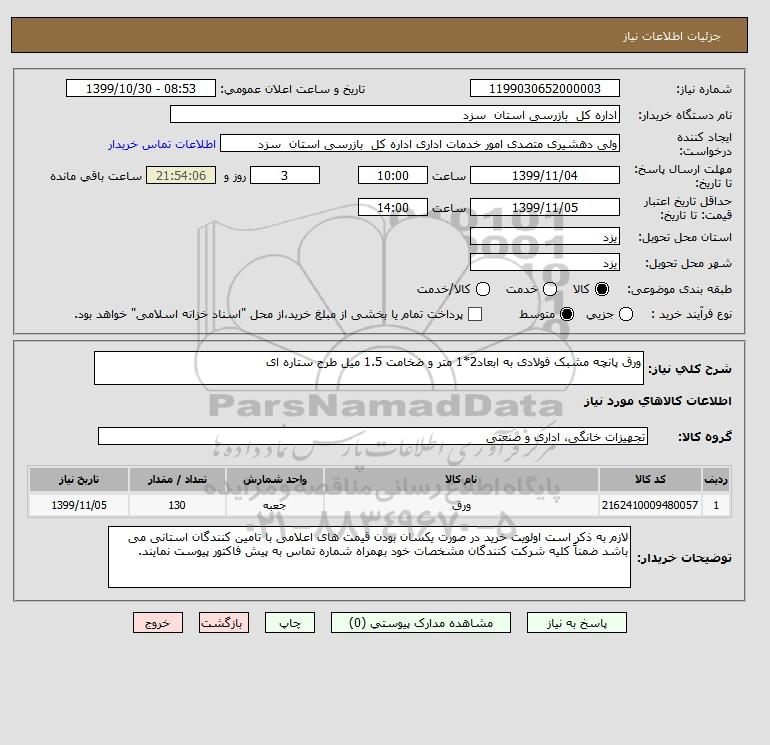Tick the Islamic treasury payment checkbox
Image resolution: width=770 pixels, height=745 pixels.
click(475, 314)
